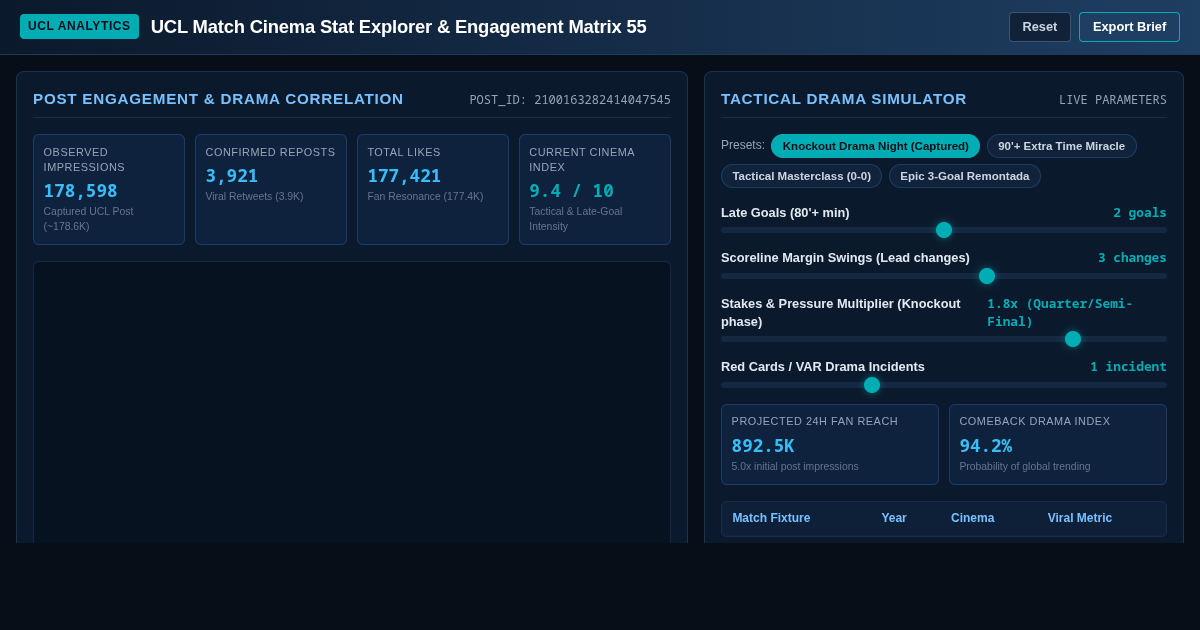Select the Confirmed Reposts value 3,921
Screen dimensions: 1200x630
(232, 176)
